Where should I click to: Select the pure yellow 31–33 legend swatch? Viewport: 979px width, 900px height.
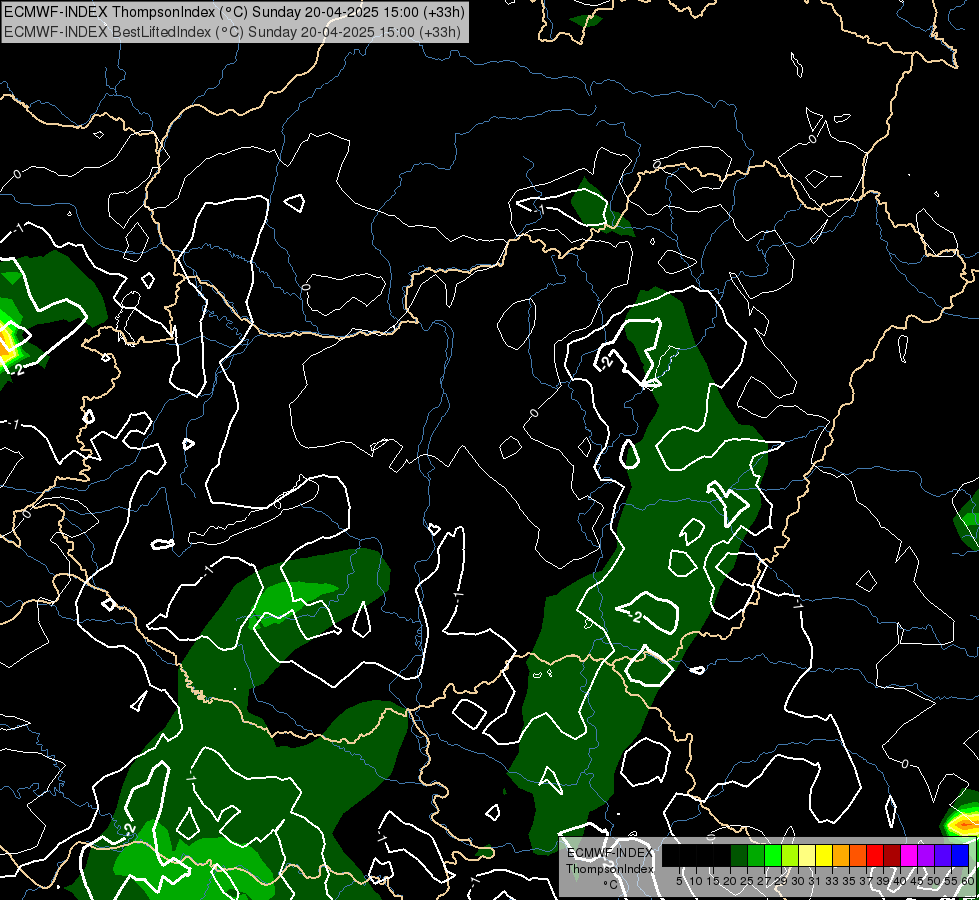[x=824, y=855]
